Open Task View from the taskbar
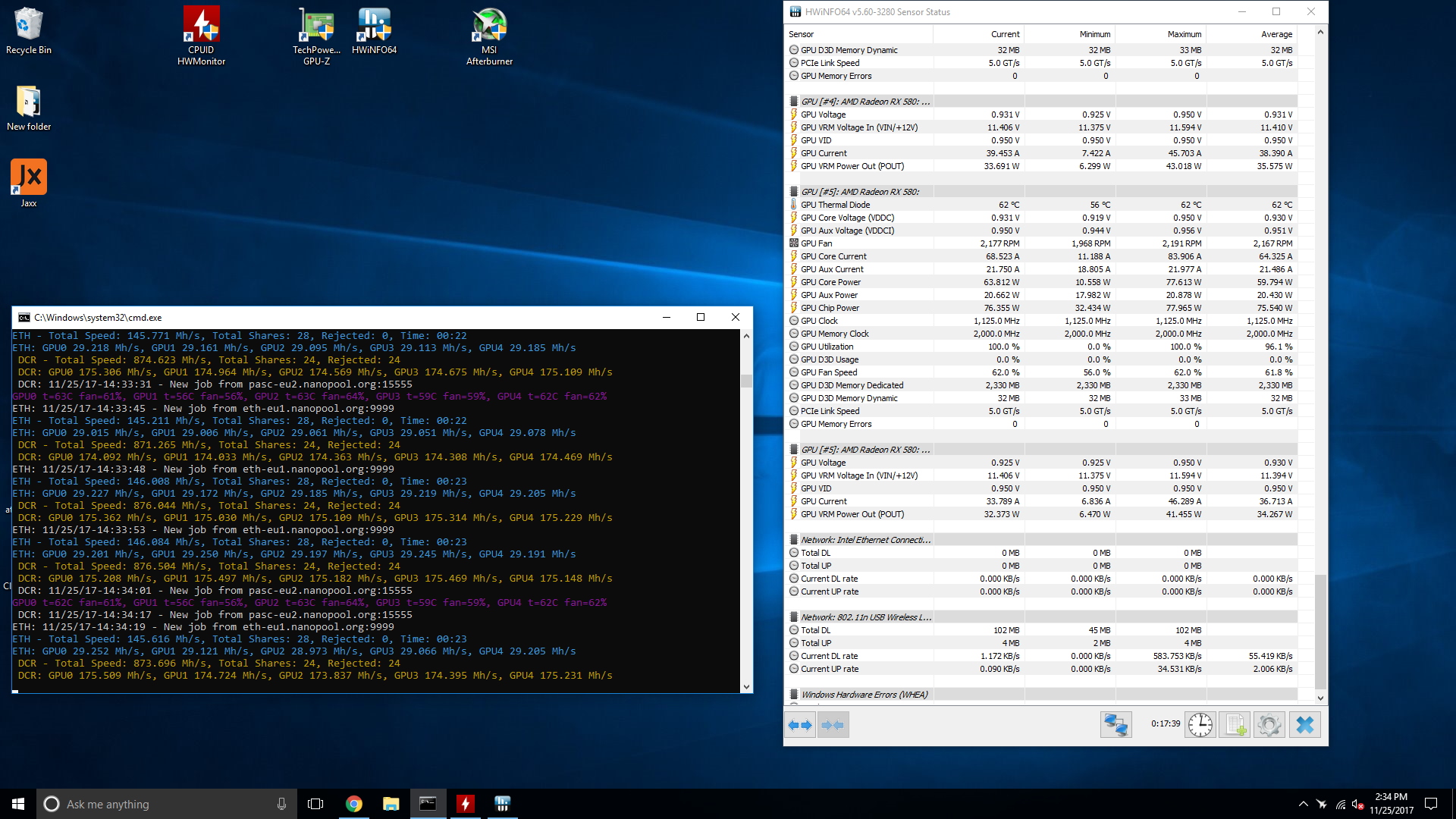 315,804
